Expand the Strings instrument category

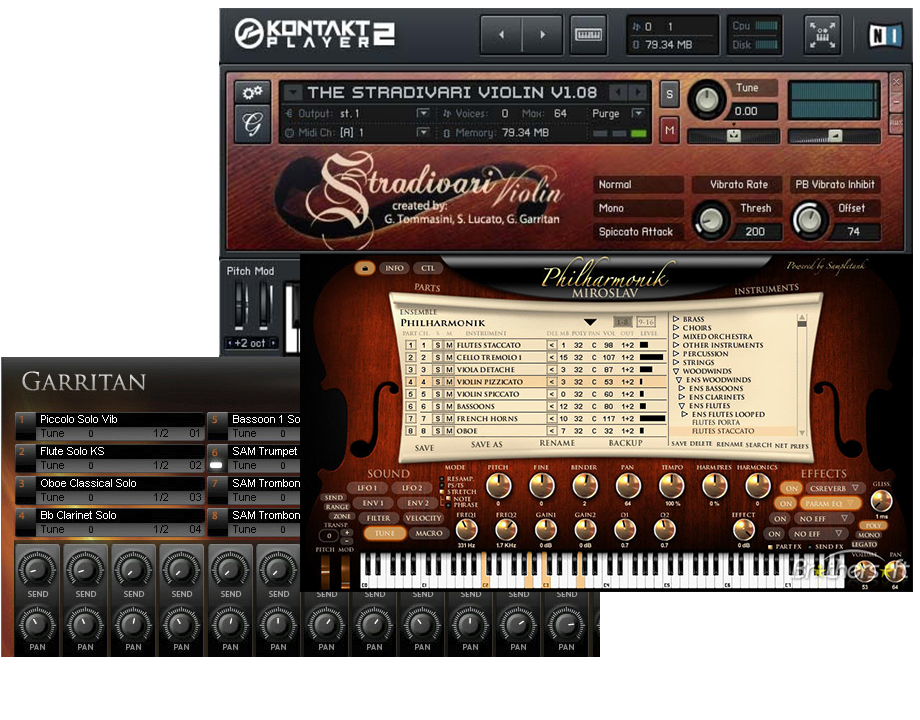(x=677, y=363)
